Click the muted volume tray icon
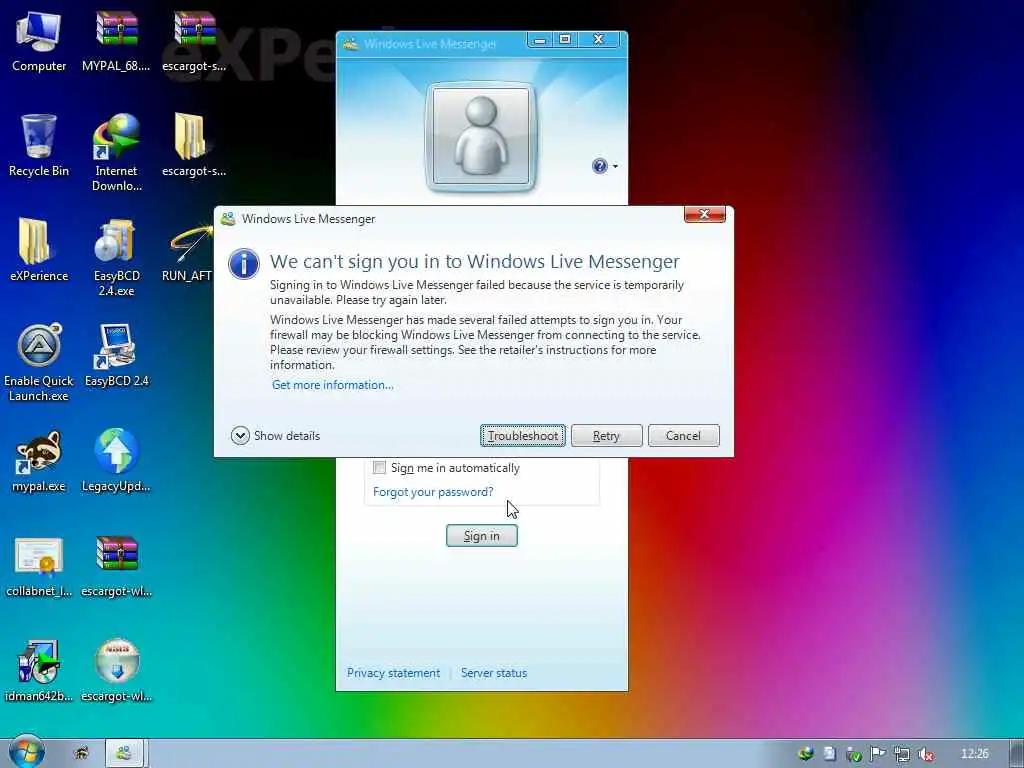This screenshot has width=1024, height=768. coord(925,754)
